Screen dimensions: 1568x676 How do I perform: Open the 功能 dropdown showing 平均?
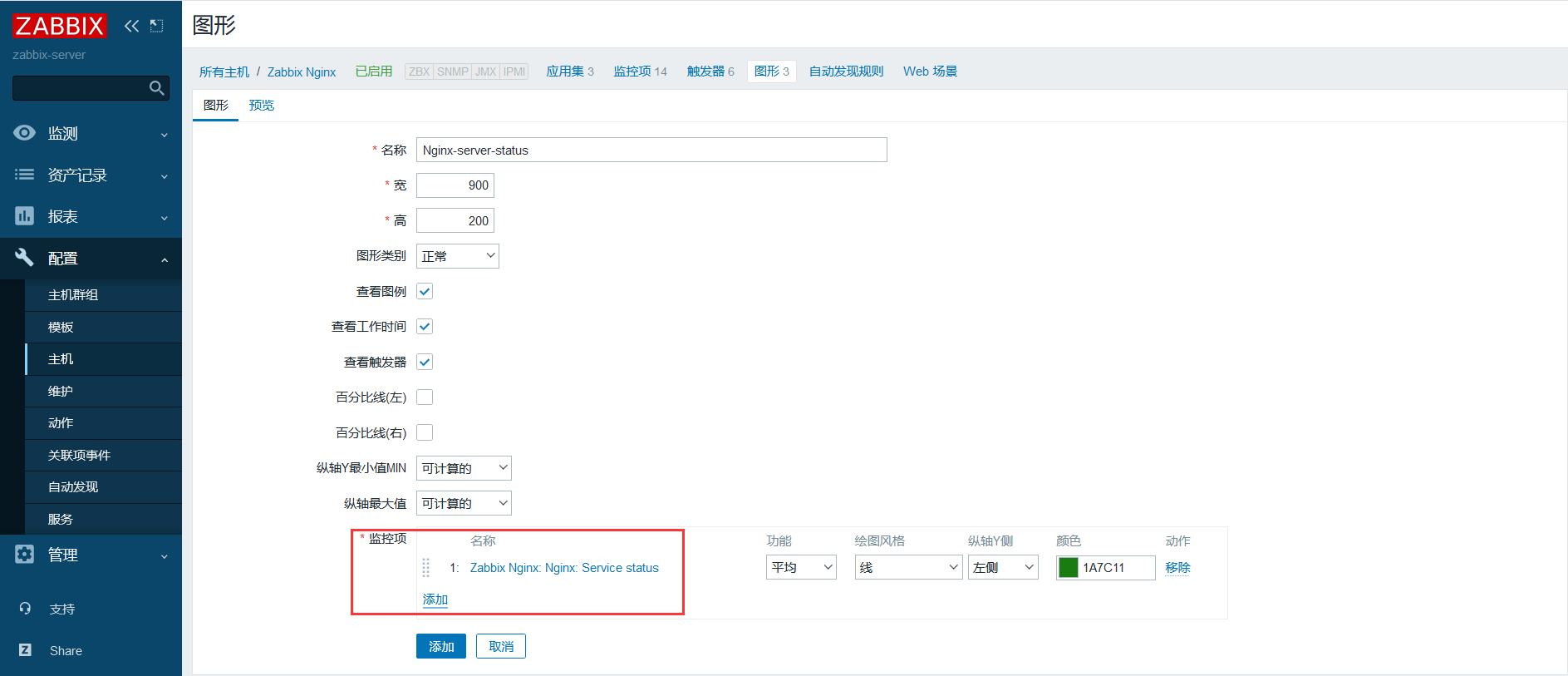801,567
